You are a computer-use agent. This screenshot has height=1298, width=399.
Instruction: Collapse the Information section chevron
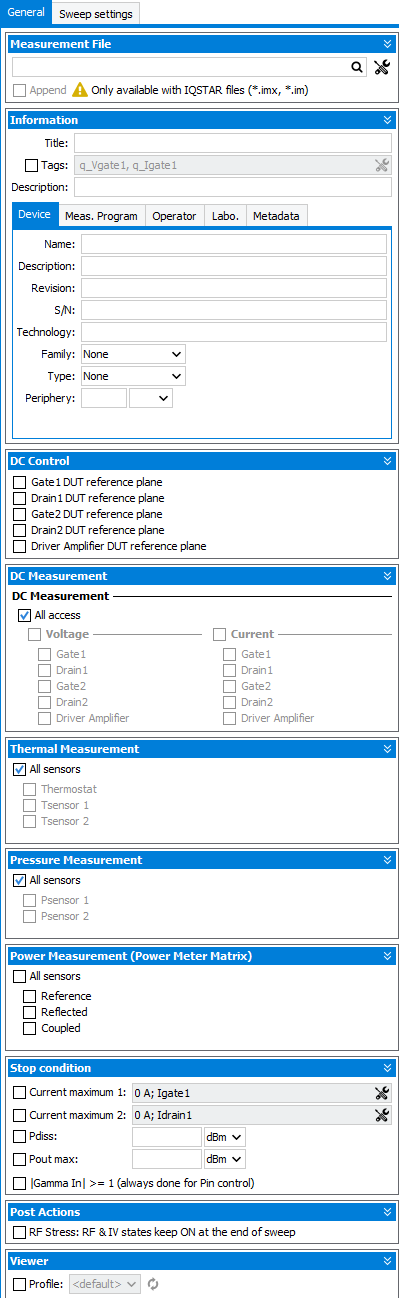pyautogui.click(x=387, y=120)
